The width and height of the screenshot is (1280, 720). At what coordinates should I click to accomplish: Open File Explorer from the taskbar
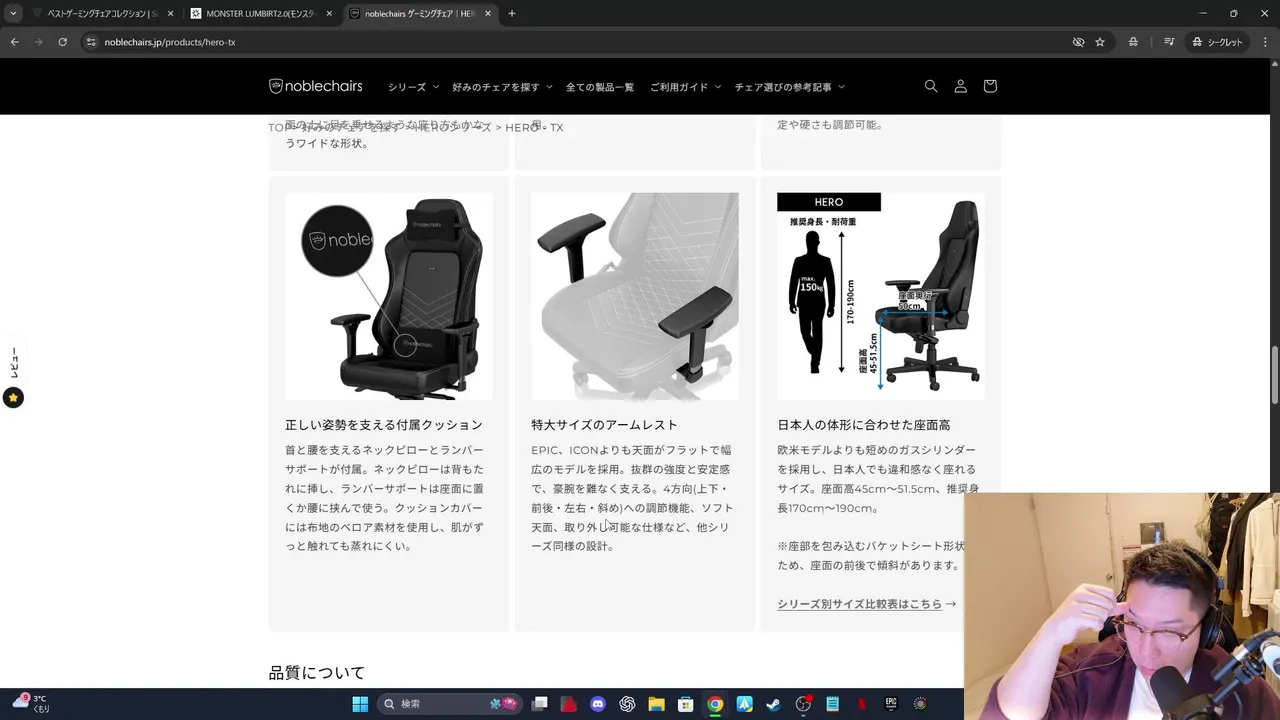click(656, 704)
